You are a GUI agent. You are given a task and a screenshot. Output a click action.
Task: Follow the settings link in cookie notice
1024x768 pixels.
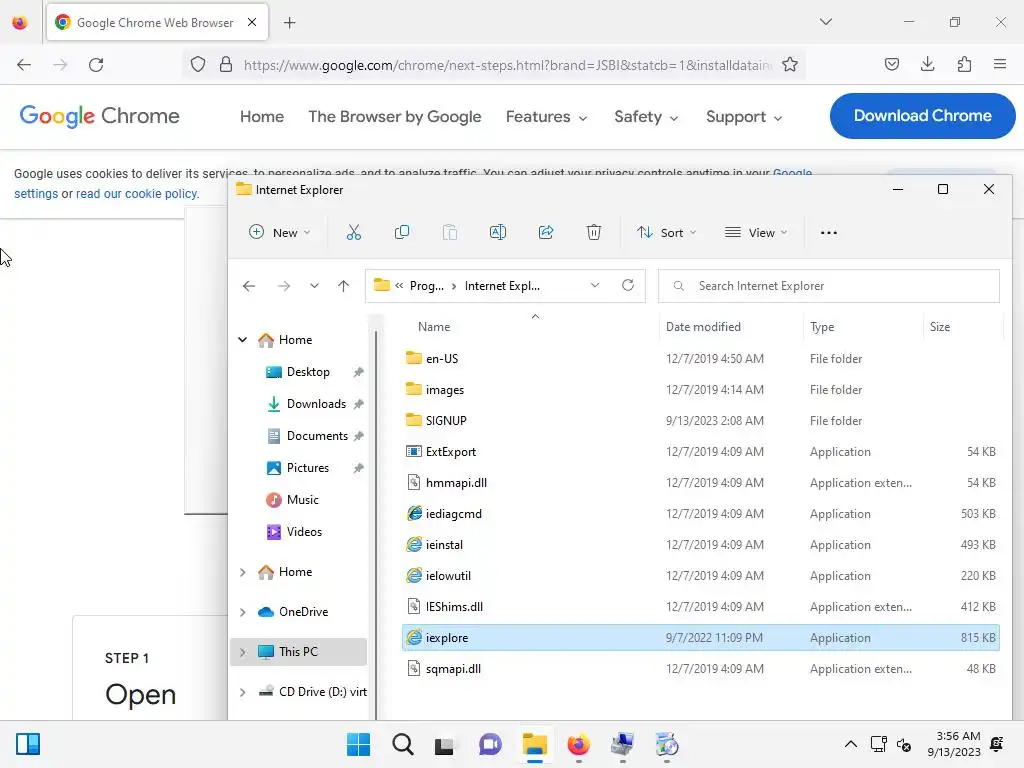coord(36,194)
